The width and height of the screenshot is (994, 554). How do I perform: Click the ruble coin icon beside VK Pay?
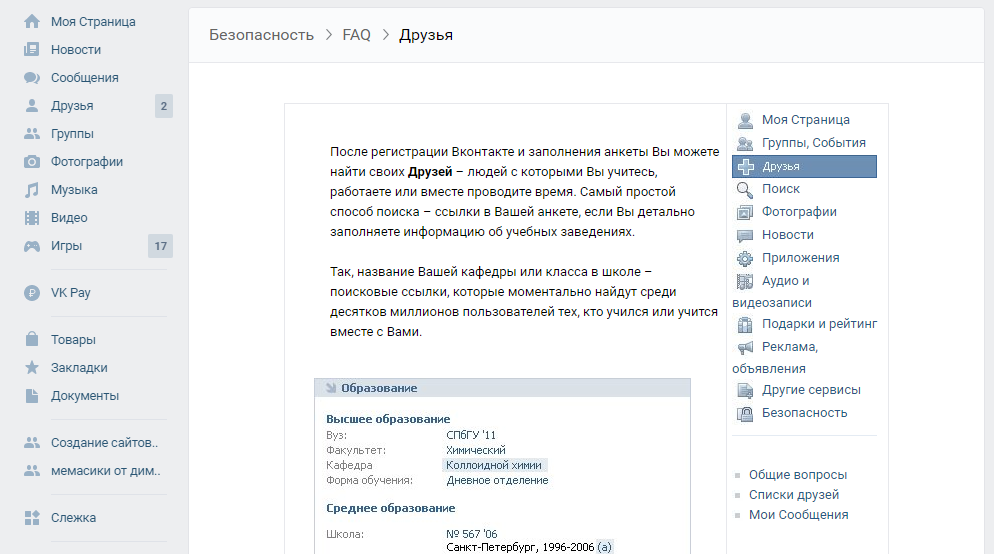(x=32, y=292)
